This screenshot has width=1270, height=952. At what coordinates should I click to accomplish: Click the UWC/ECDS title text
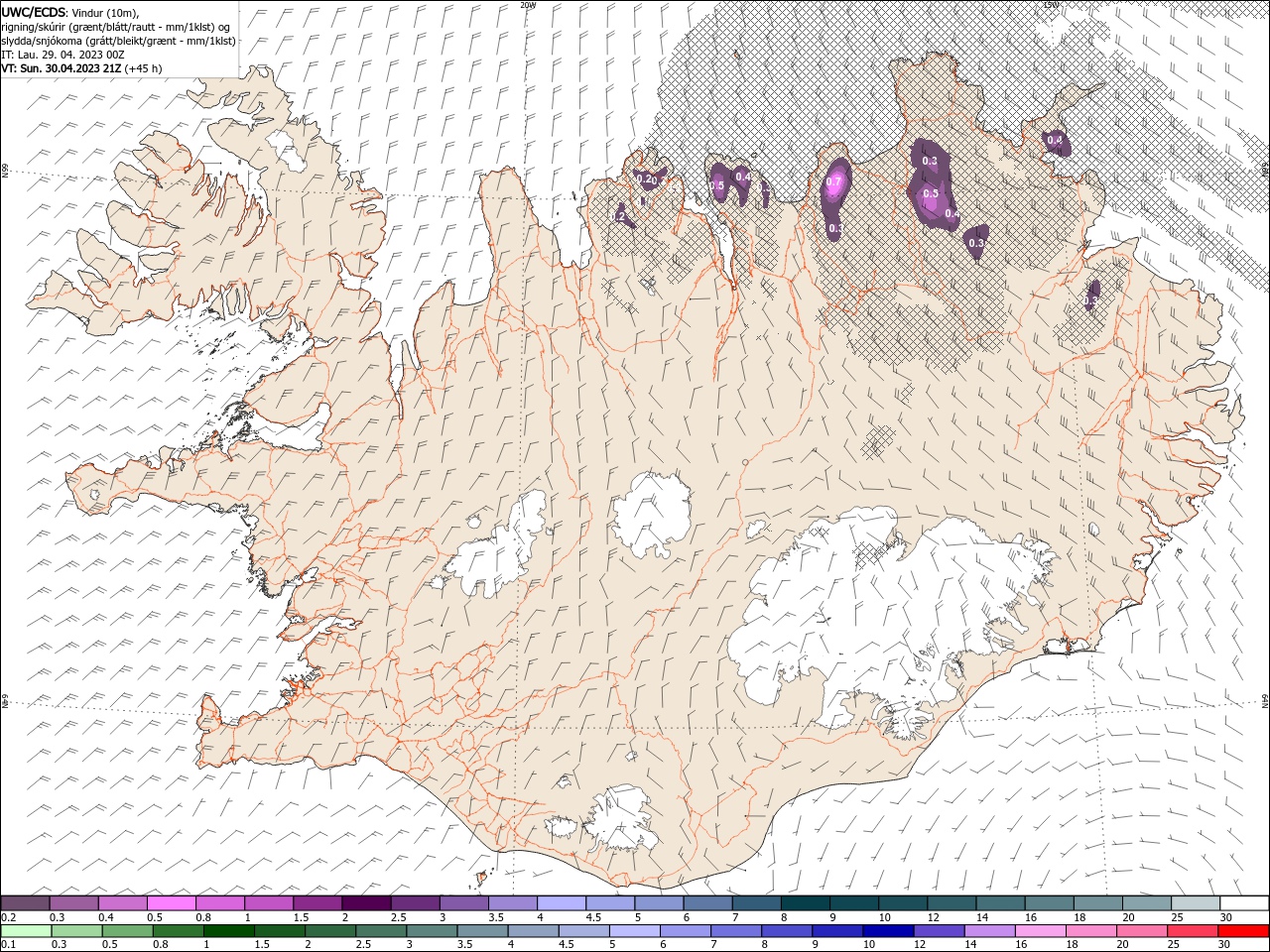point(33,11)
